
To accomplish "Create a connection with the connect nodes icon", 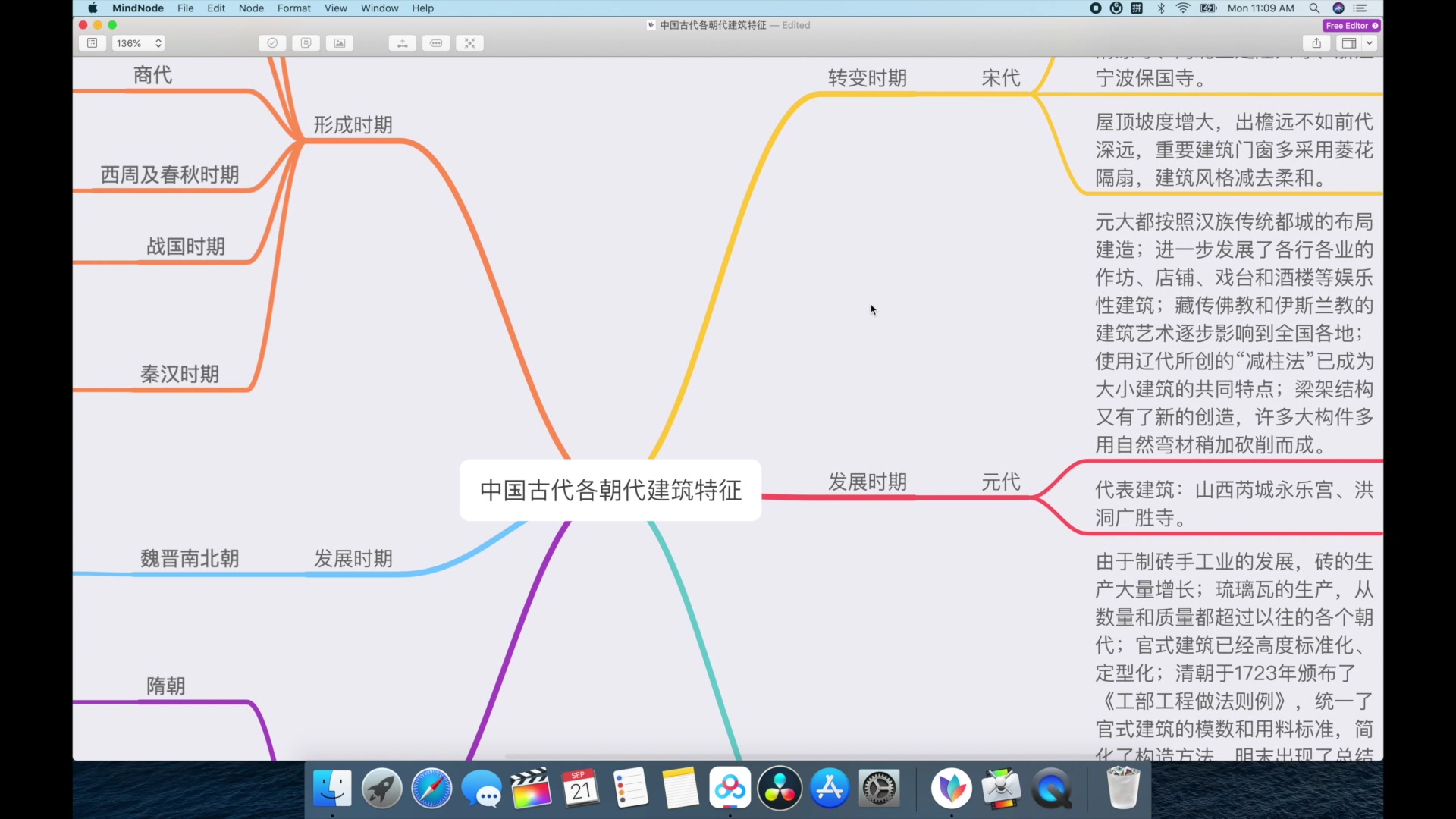I will (x=403, y=43).
